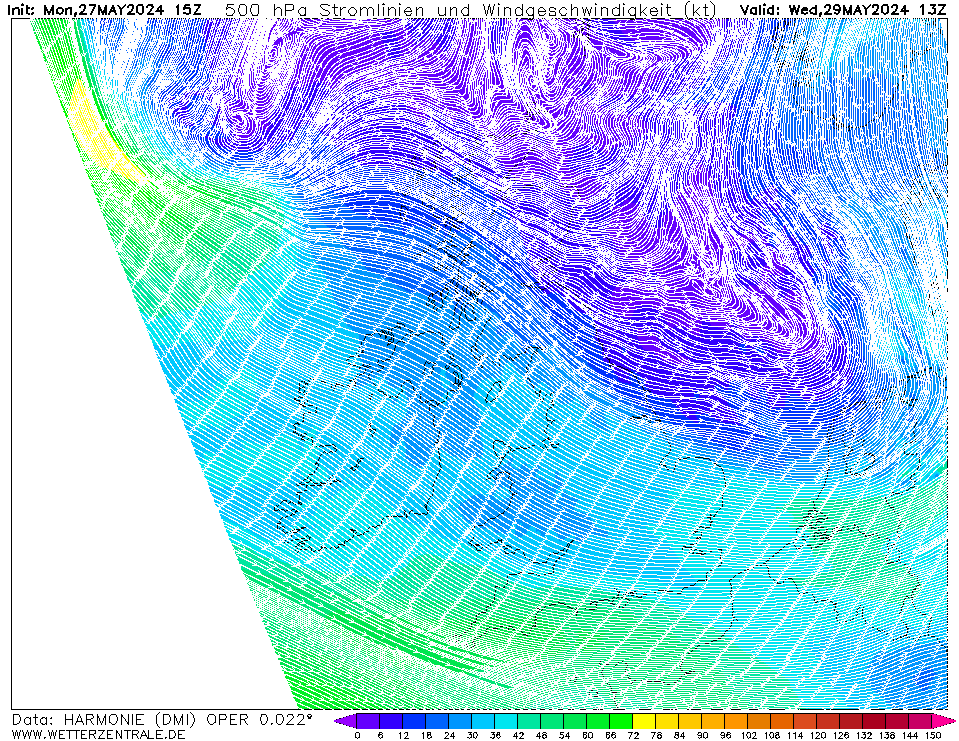Image resolution: width=959 pixels, height=741 pixels.
Task: Select the 126–132 kt red legend box
Action: (x=852, y=721)
